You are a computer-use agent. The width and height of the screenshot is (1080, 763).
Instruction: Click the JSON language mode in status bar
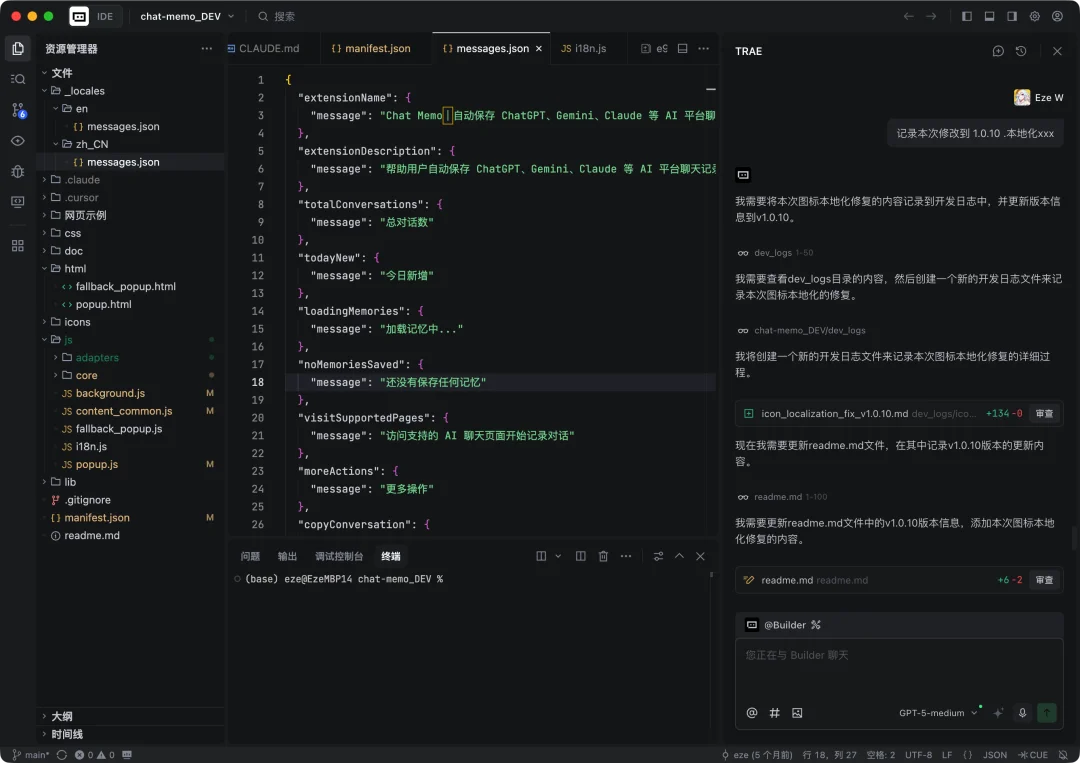pyautogui.click(x=994, y=754)
